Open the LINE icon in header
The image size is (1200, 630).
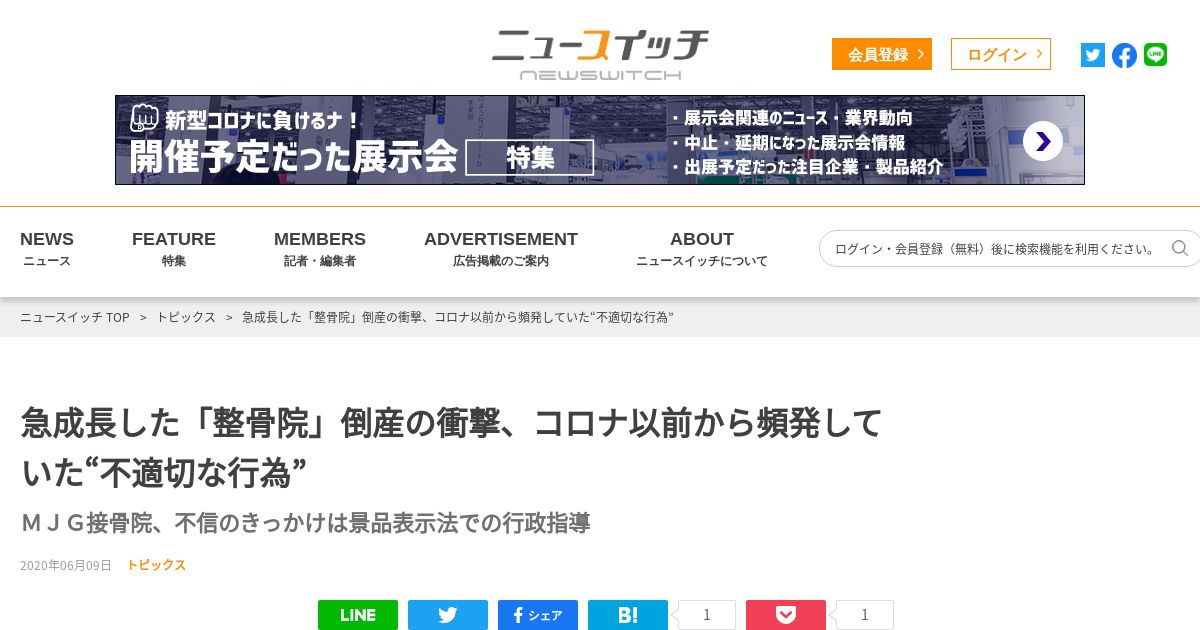point(1155,55)
